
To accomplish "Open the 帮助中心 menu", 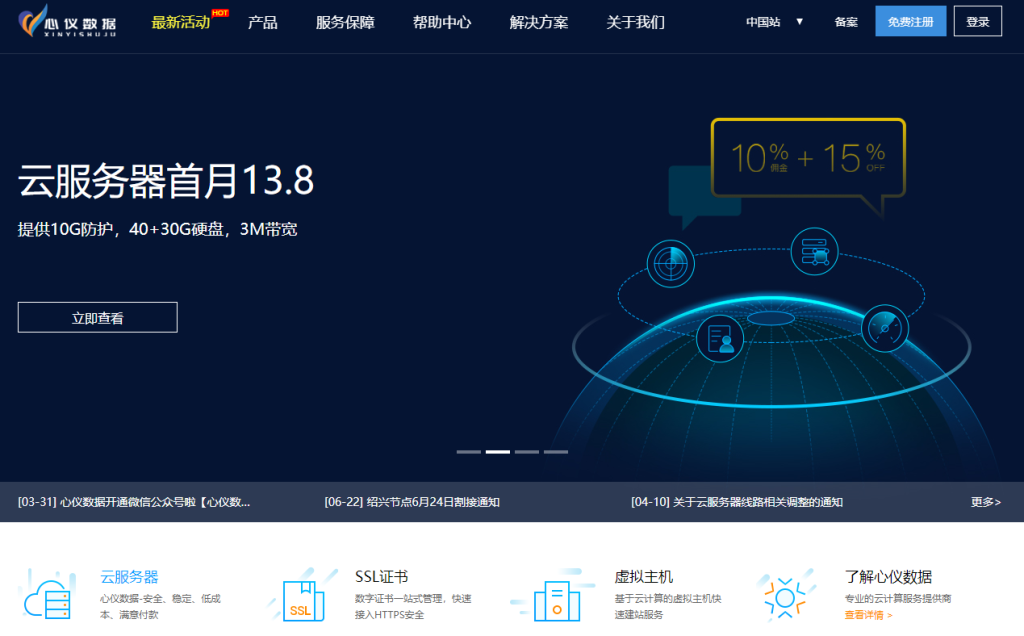I will (x=442, y=22).
